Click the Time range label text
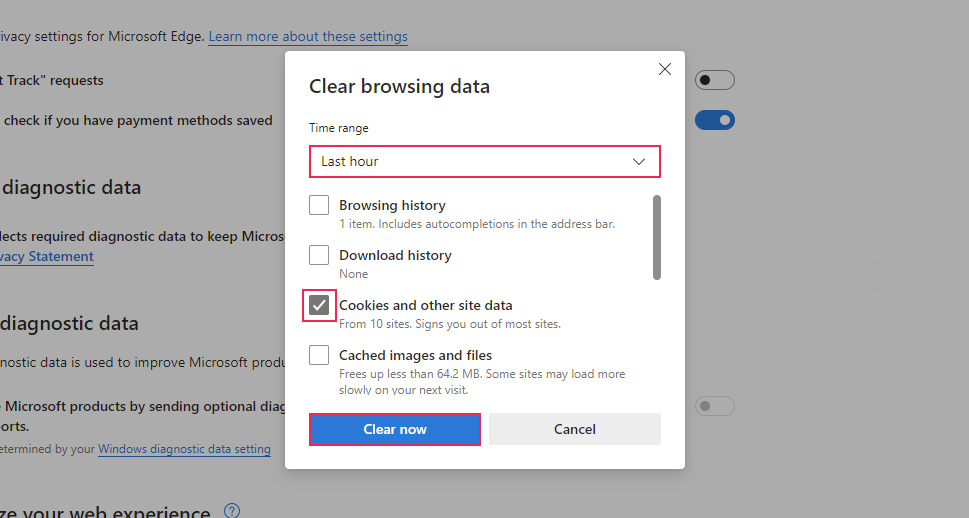The image size is (969, 518). tap(338, 128)
